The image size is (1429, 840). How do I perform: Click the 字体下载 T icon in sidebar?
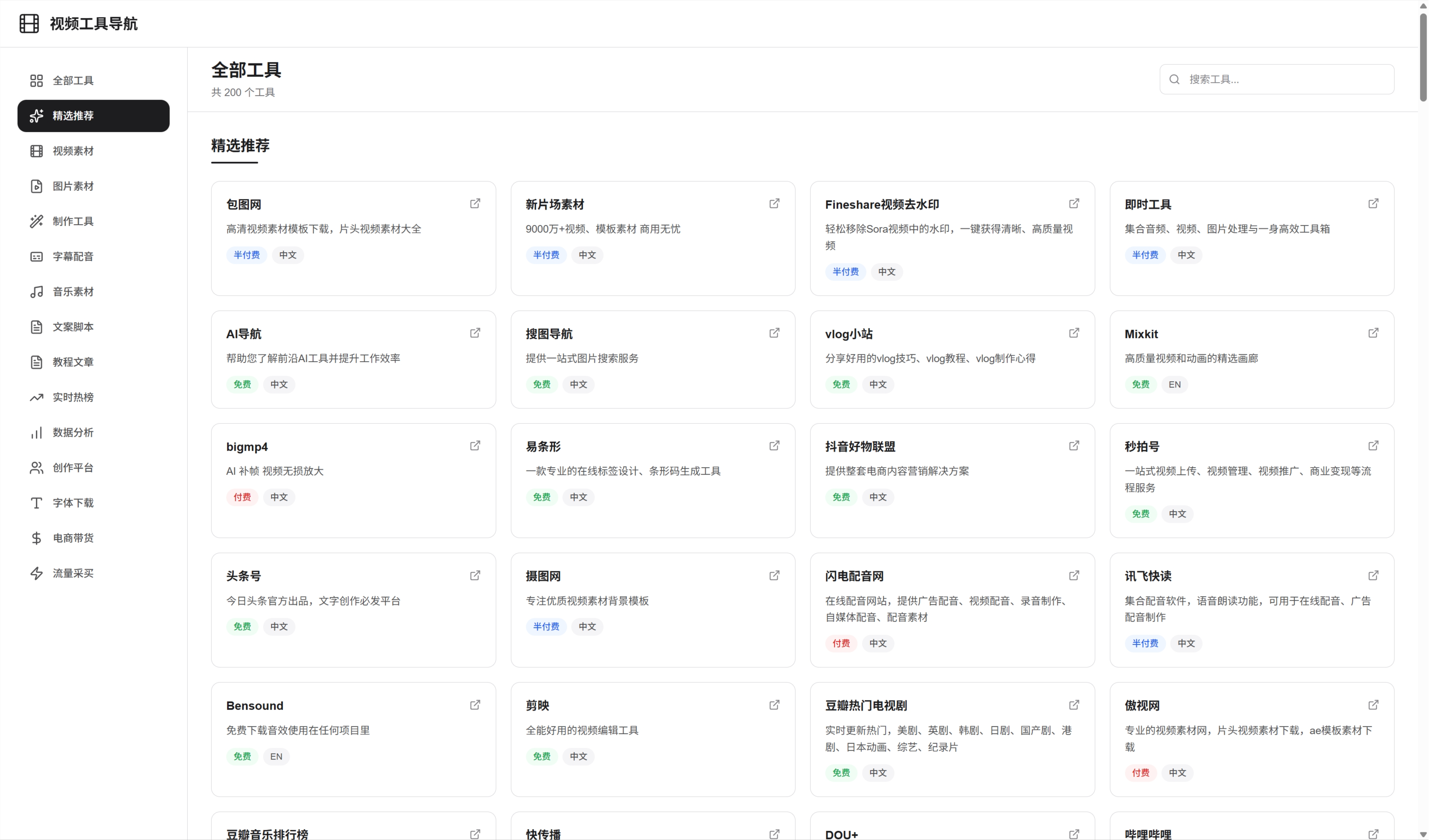coord(36,503)
